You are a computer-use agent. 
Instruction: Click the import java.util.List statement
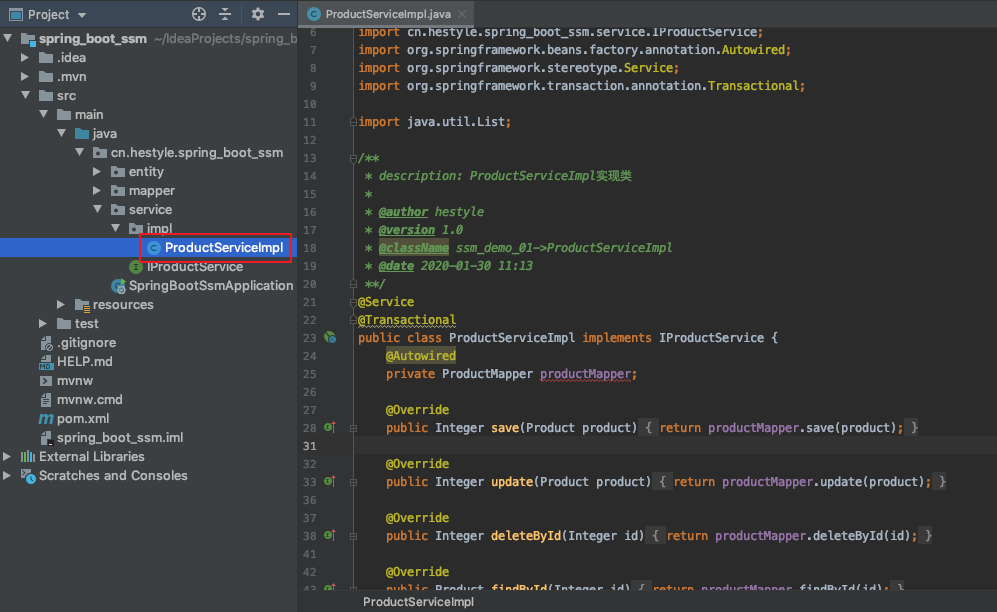(434, 121)
